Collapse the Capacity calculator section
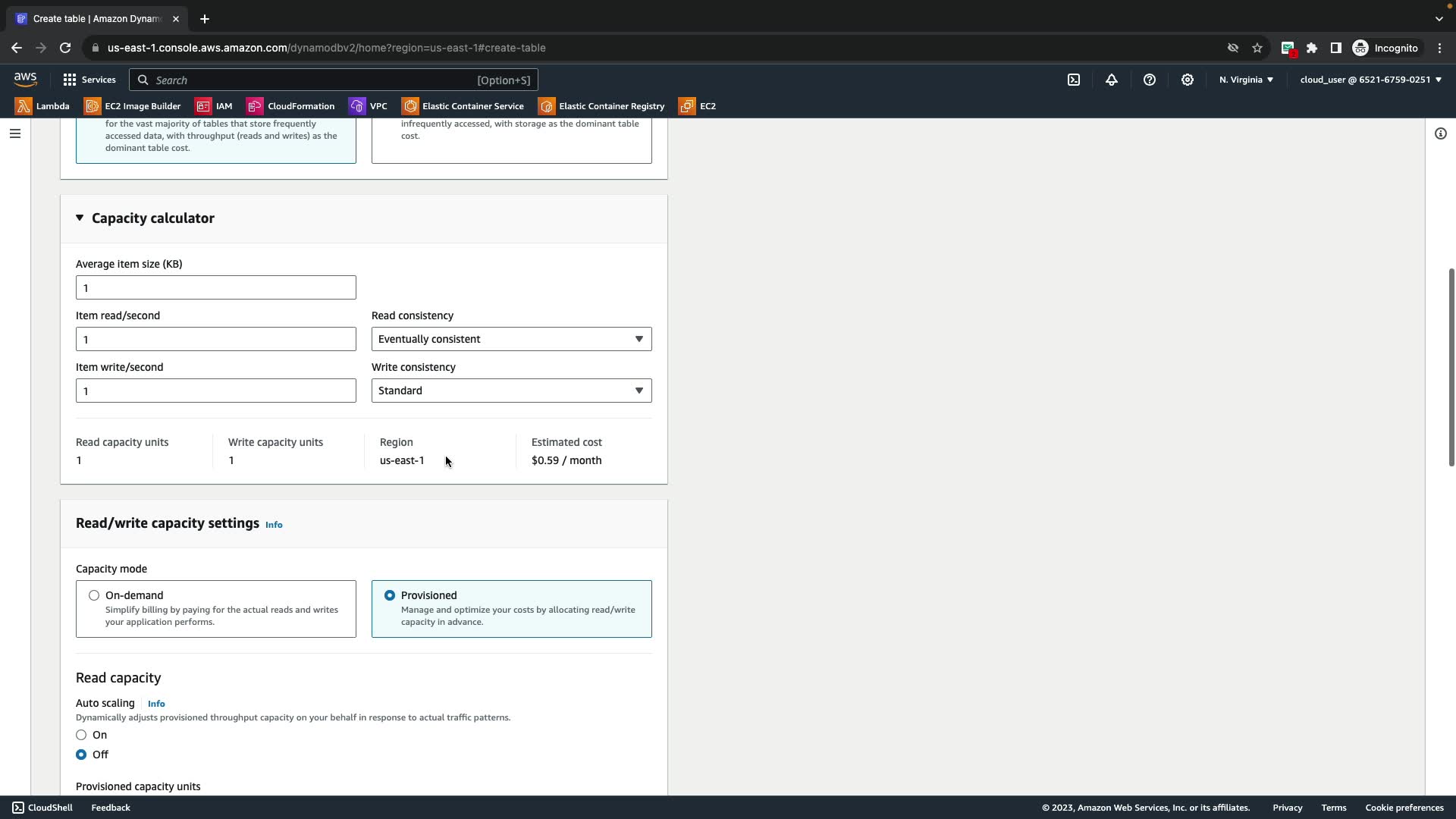The image size is (1456, 819). 80,218
